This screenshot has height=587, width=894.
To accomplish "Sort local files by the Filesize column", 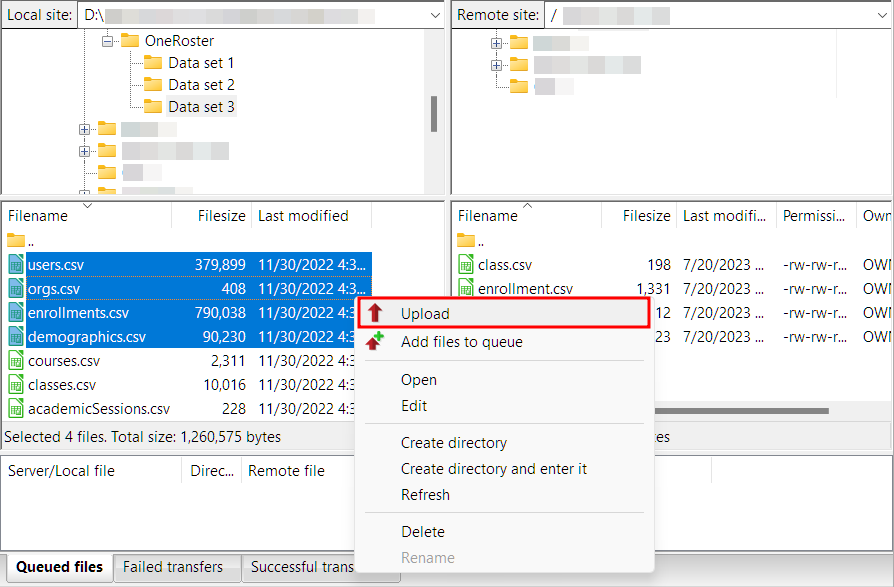I will [x=220, y=215].
